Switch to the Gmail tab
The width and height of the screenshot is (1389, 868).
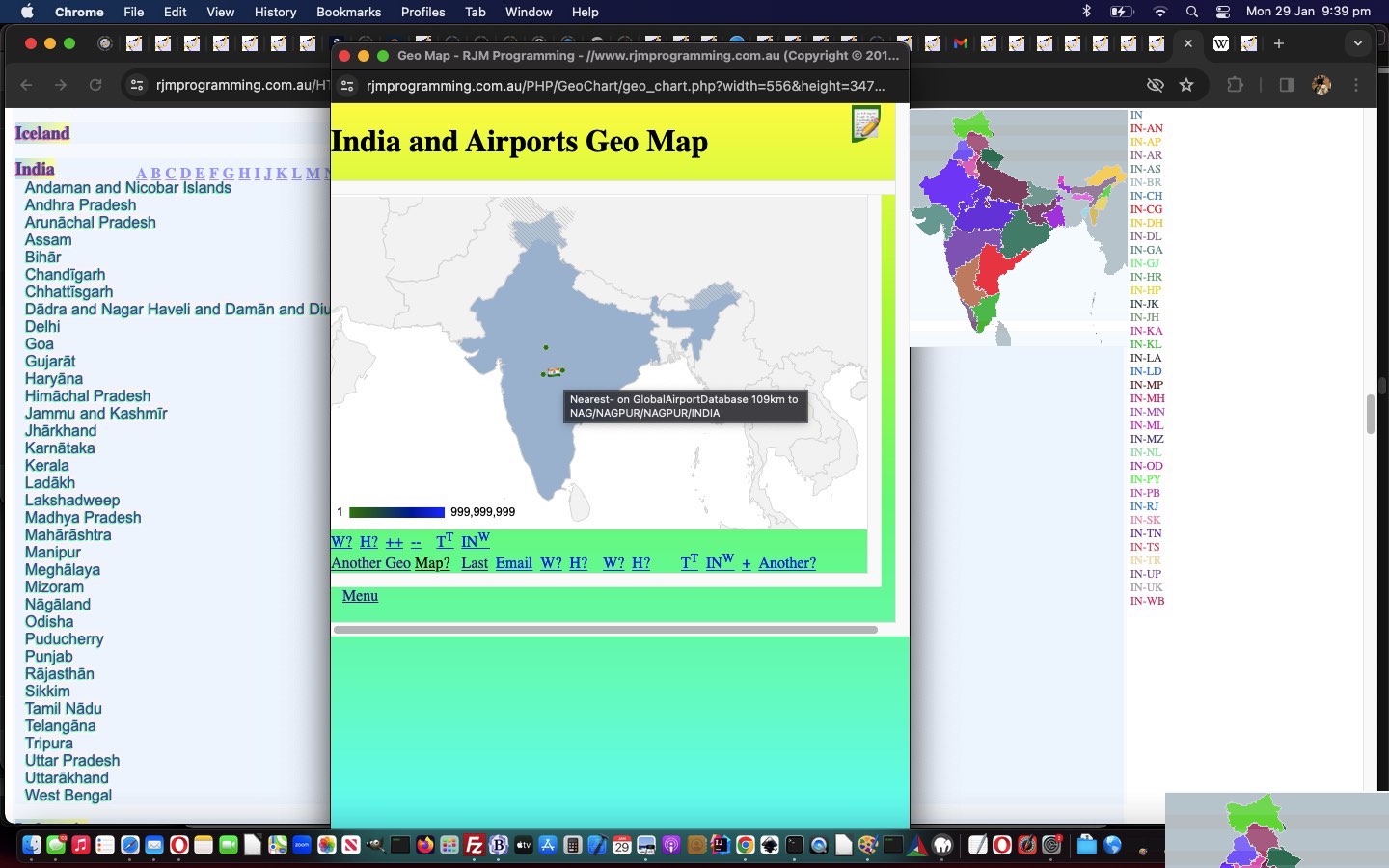(960, 43)
